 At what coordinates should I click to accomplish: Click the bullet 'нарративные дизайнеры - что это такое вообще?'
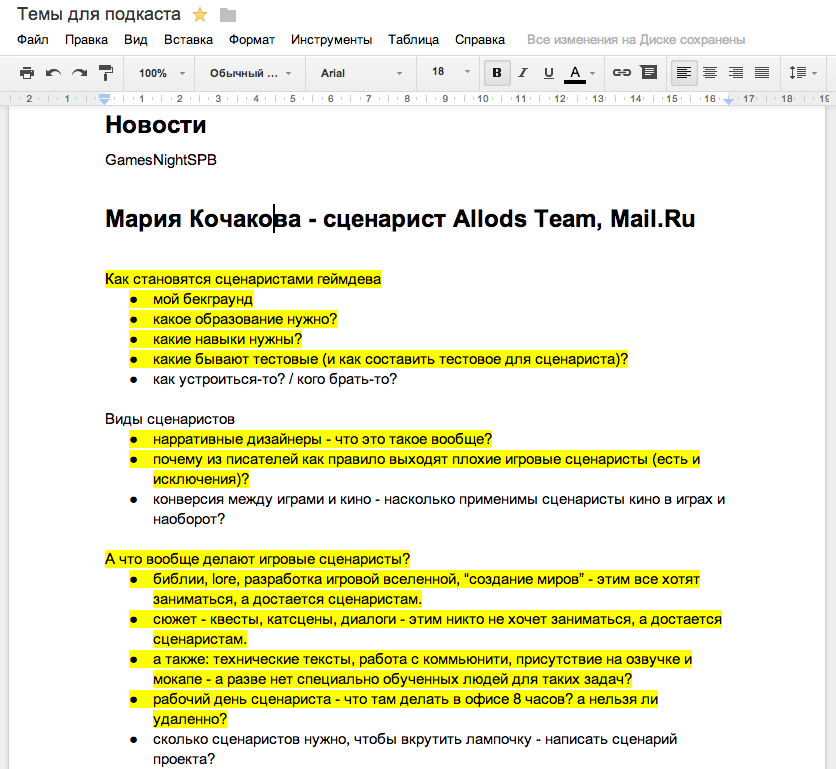(322, 439)
